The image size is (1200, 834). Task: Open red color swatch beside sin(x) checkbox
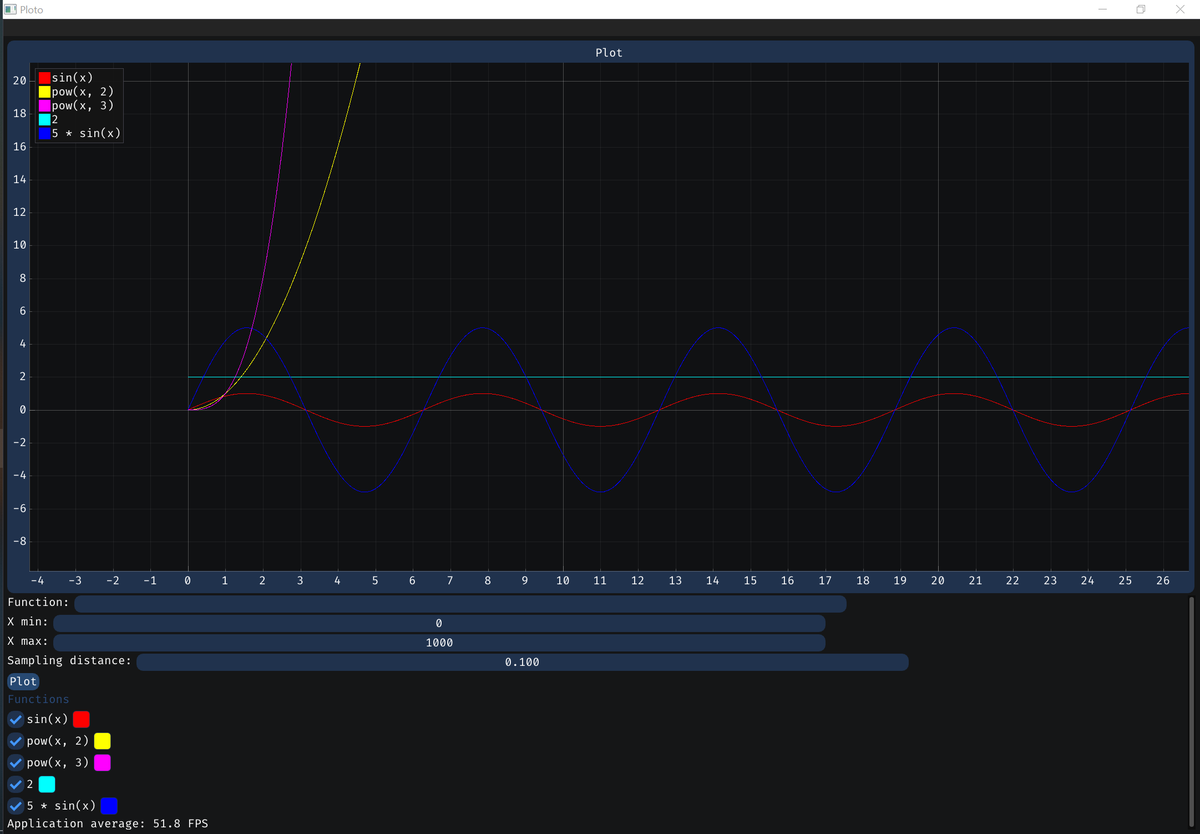(81, 719)
